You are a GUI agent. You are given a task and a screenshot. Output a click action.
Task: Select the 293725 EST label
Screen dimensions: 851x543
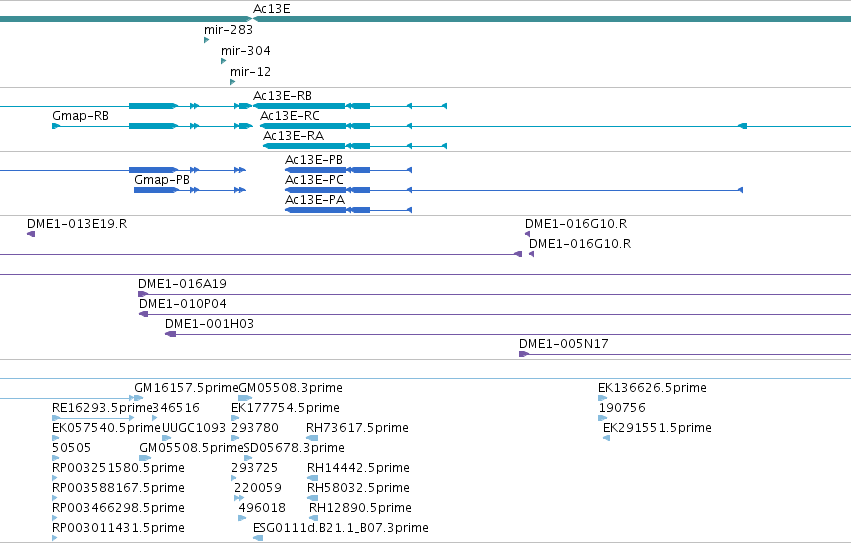click(x=255, y=468)
